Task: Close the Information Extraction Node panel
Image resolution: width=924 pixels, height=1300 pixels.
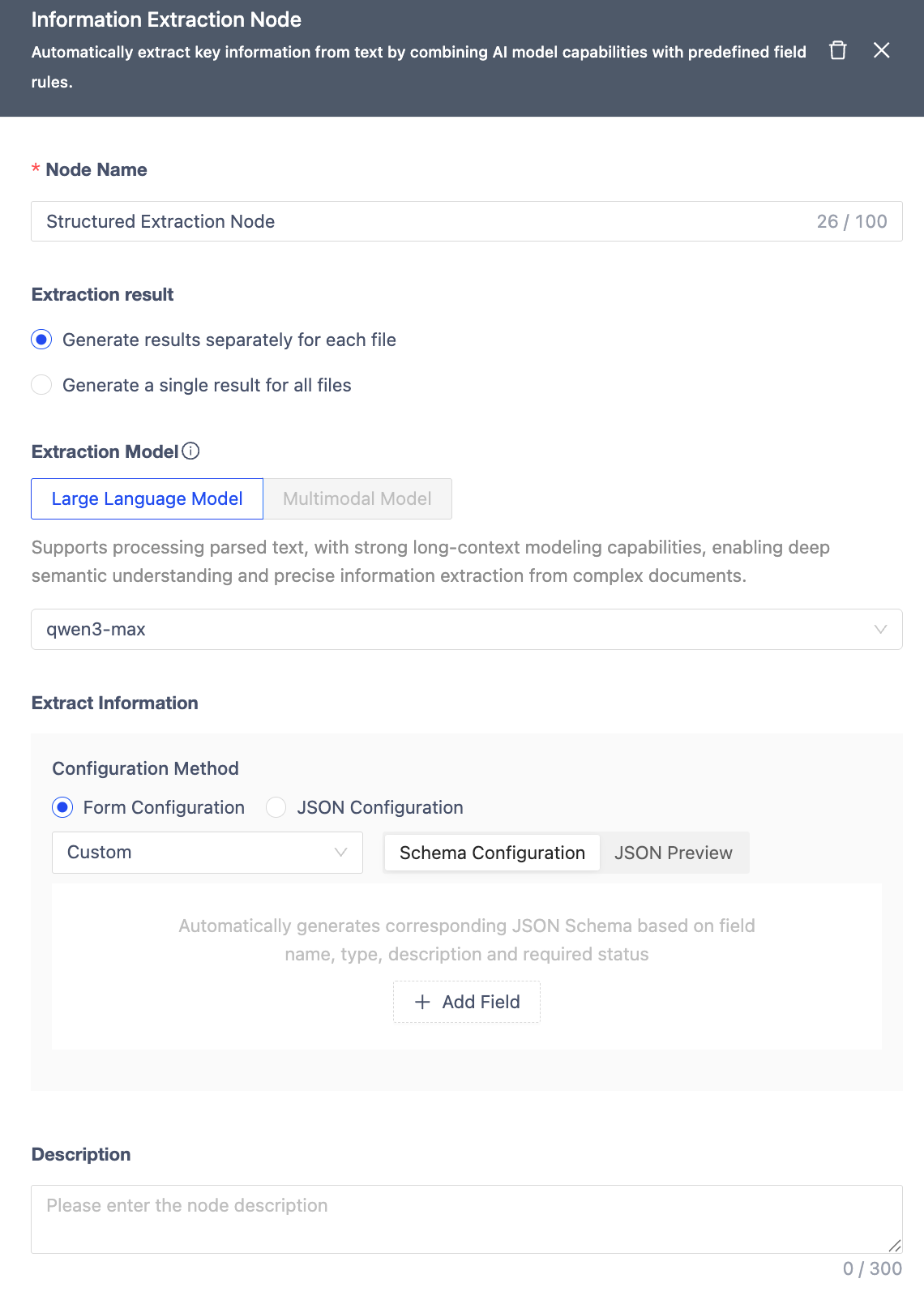Action: [x=882, y=50]
